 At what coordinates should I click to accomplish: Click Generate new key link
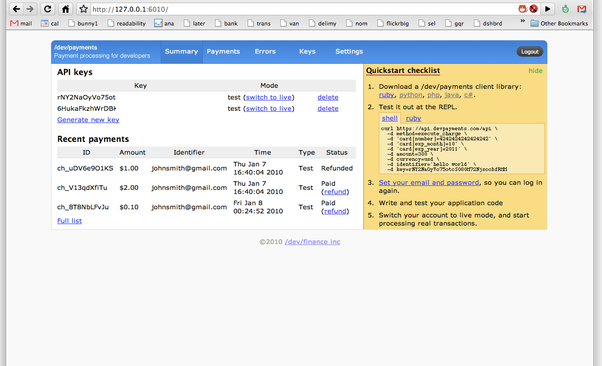tap(88, 120)
